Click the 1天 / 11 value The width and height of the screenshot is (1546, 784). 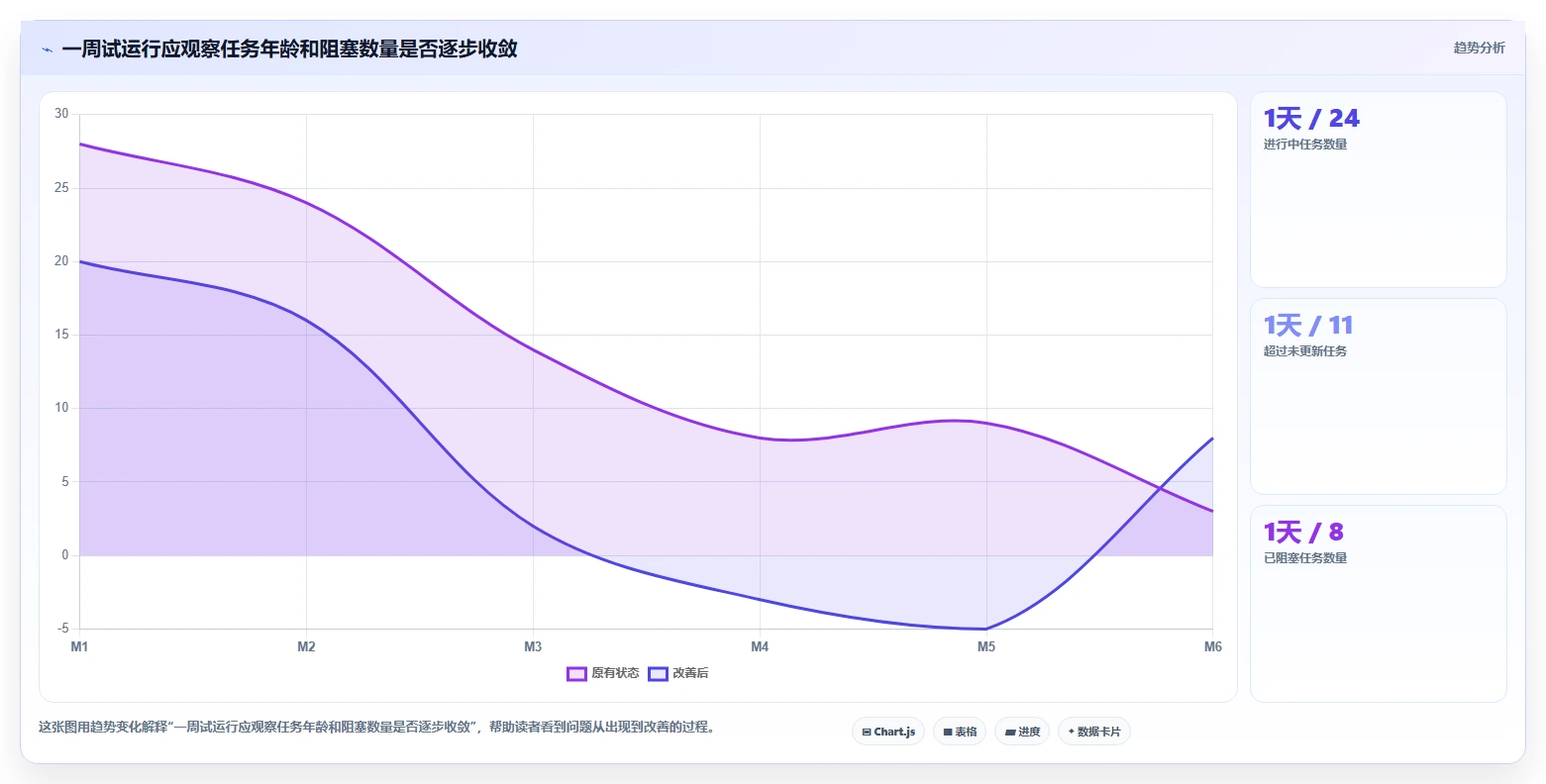pyautogui.click(x=1307, y=326)
